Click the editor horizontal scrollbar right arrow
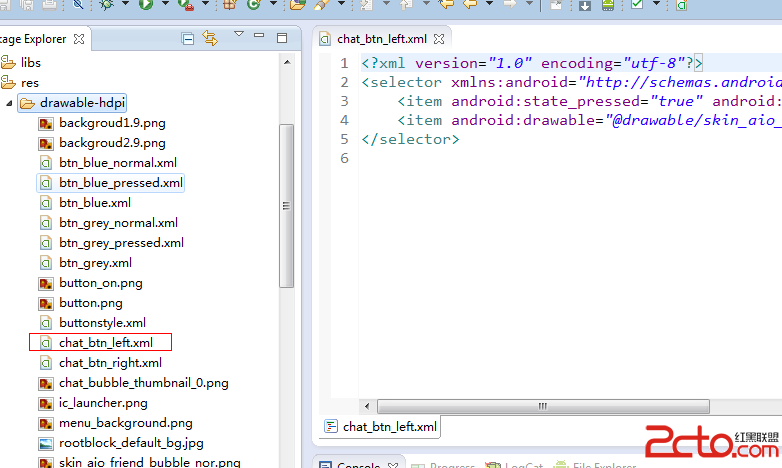Viewport: 782px width, 468px height. [774, 406]
